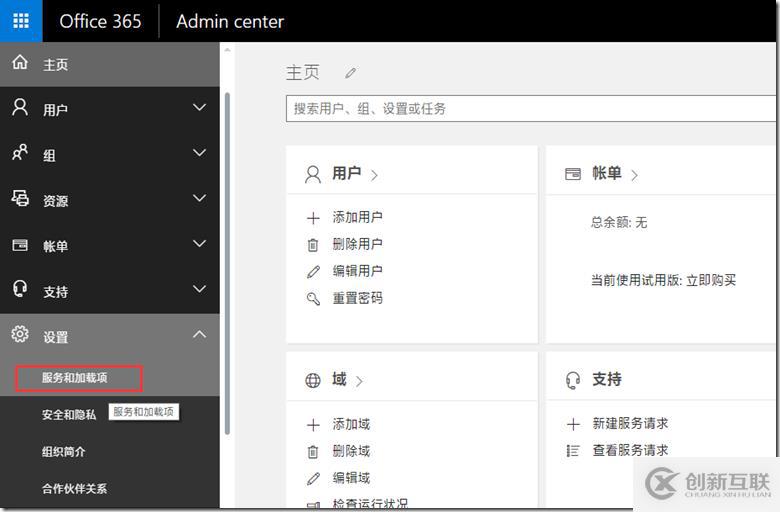The image size is (780, 512).
Task: Open the app launcher waffle icon
Action: point(21,21)
